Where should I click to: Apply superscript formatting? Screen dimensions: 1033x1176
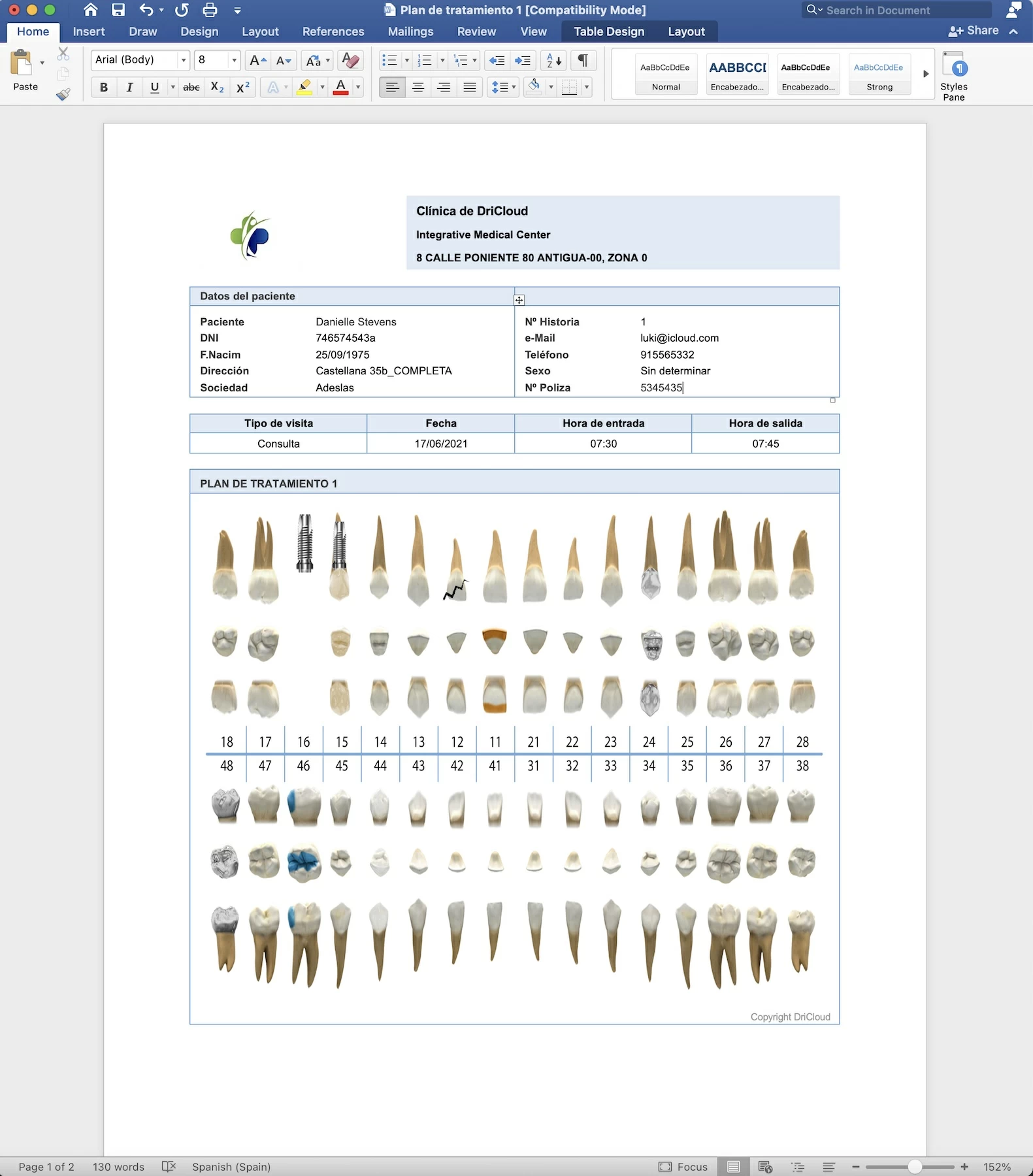[x=243, y=87]
